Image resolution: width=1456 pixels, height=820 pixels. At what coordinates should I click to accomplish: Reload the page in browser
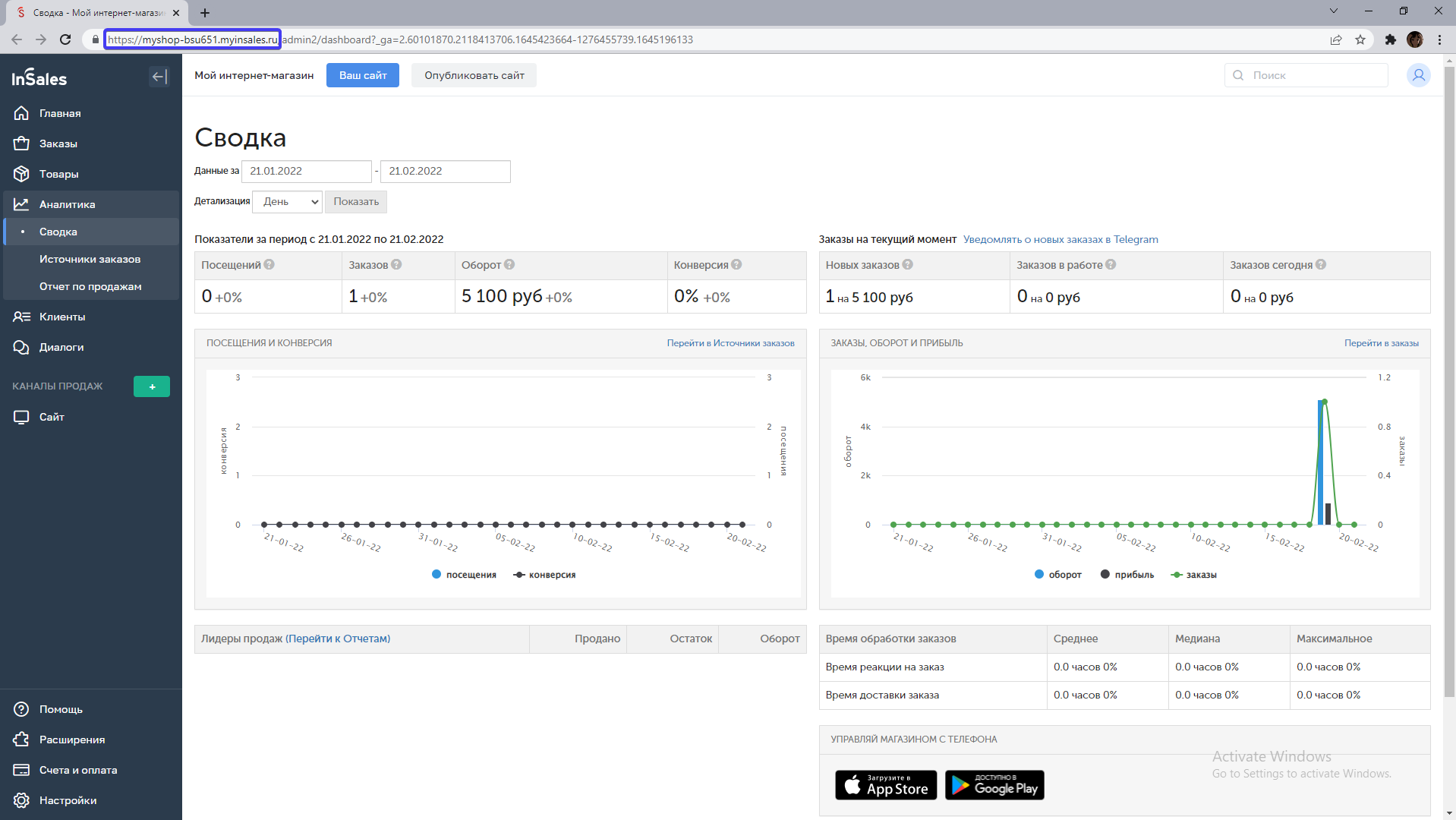[x=65, y=39]
